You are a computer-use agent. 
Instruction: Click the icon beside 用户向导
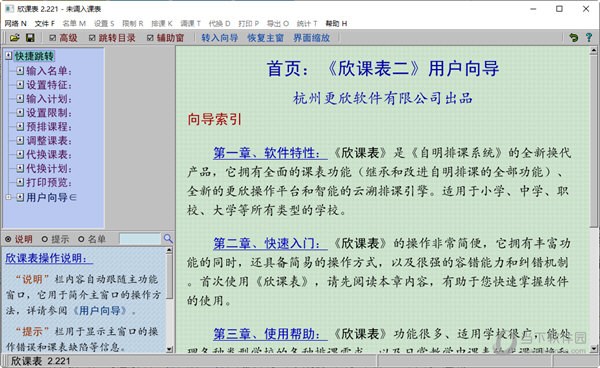click(x=20, y=197)
